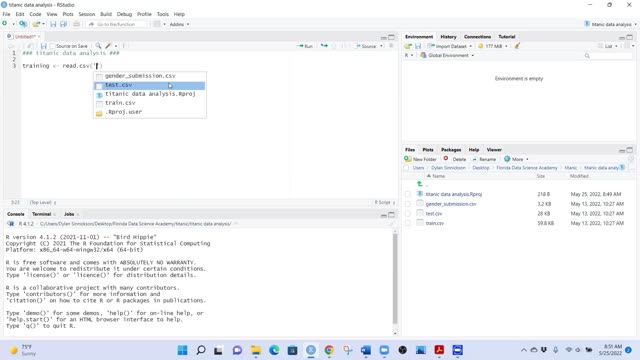The width and height of the screenshot is (640, 360).
Task: Open the Addins dropdown
Action: pyautogui.click(x=179, y=24)
